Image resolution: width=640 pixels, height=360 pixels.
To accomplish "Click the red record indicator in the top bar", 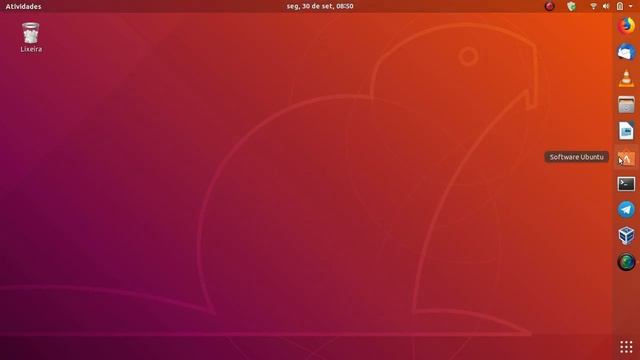I will pyautogui.click(x=550, y=6).
